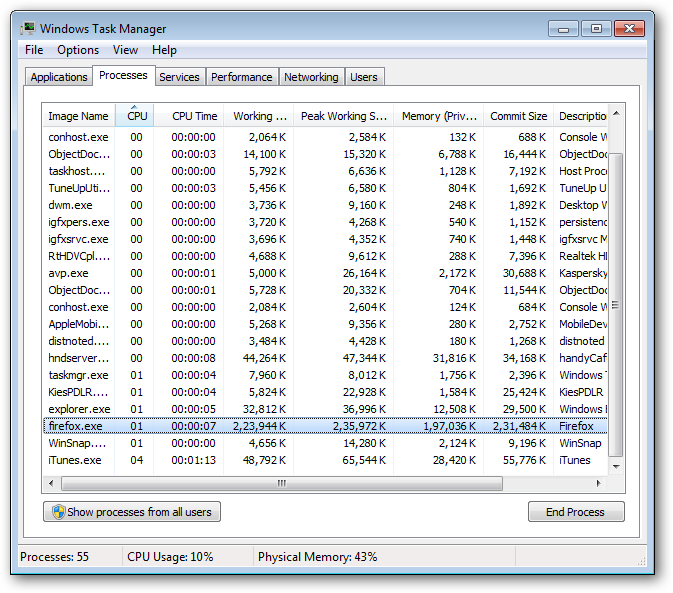
Task: Select the igfxsrvc.exe process row
Action: 325,239
